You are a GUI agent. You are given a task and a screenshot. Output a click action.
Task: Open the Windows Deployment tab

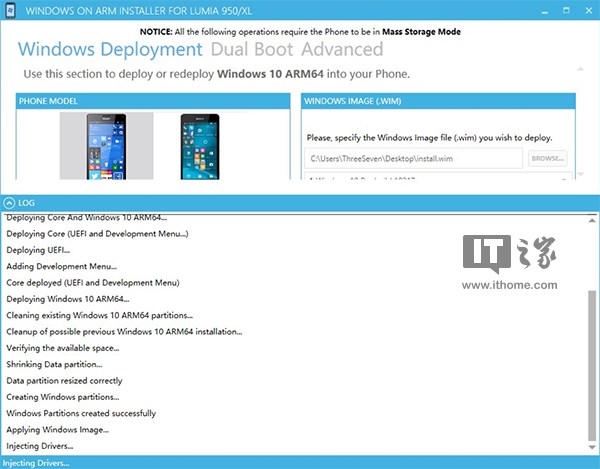(110, 49)
